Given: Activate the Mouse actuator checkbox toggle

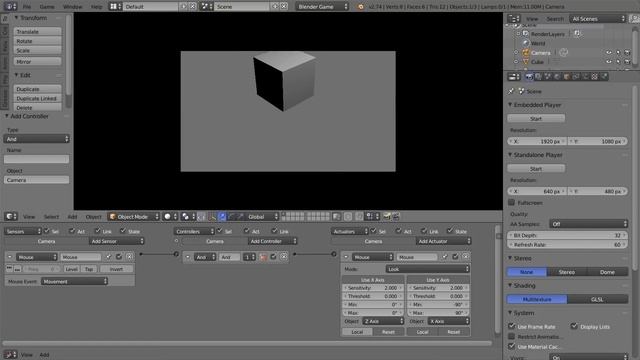Looking at the screenshot, I should click(455, 257).
